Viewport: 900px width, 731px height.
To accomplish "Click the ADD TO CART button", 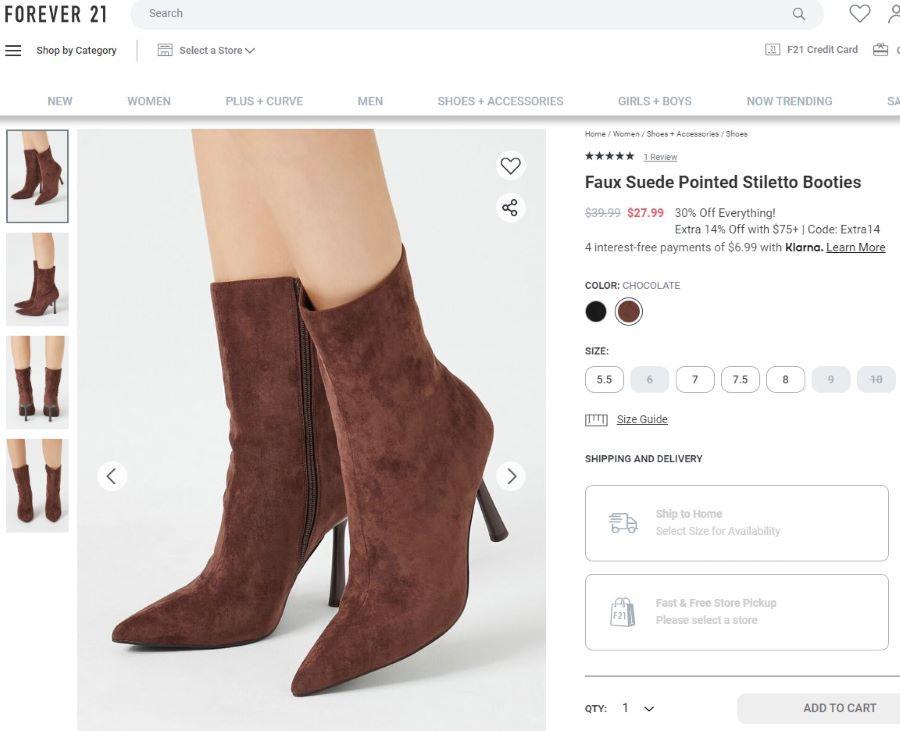I will [x=840, y=708].
